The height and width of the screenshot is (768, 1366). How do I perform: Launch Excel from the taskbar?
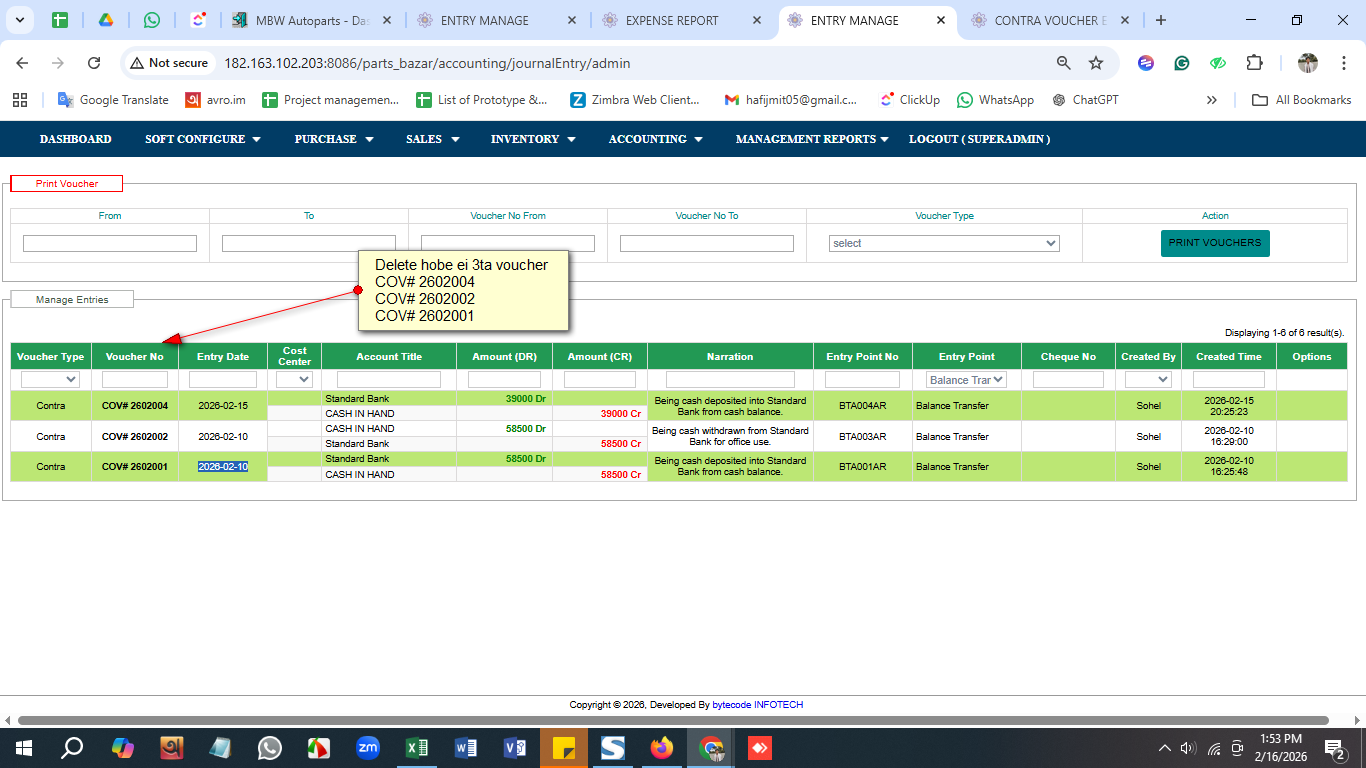coord(417,748)
